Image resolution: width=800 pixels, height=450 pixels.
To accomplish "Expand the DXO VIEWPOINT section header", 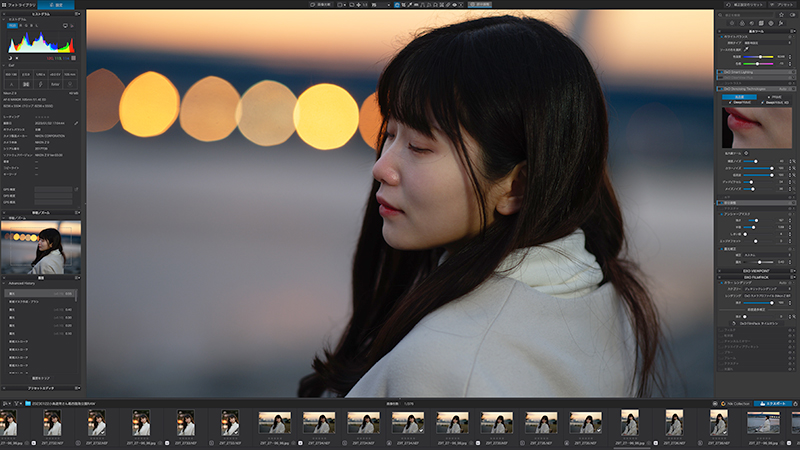I will click(x=756, y=271).
